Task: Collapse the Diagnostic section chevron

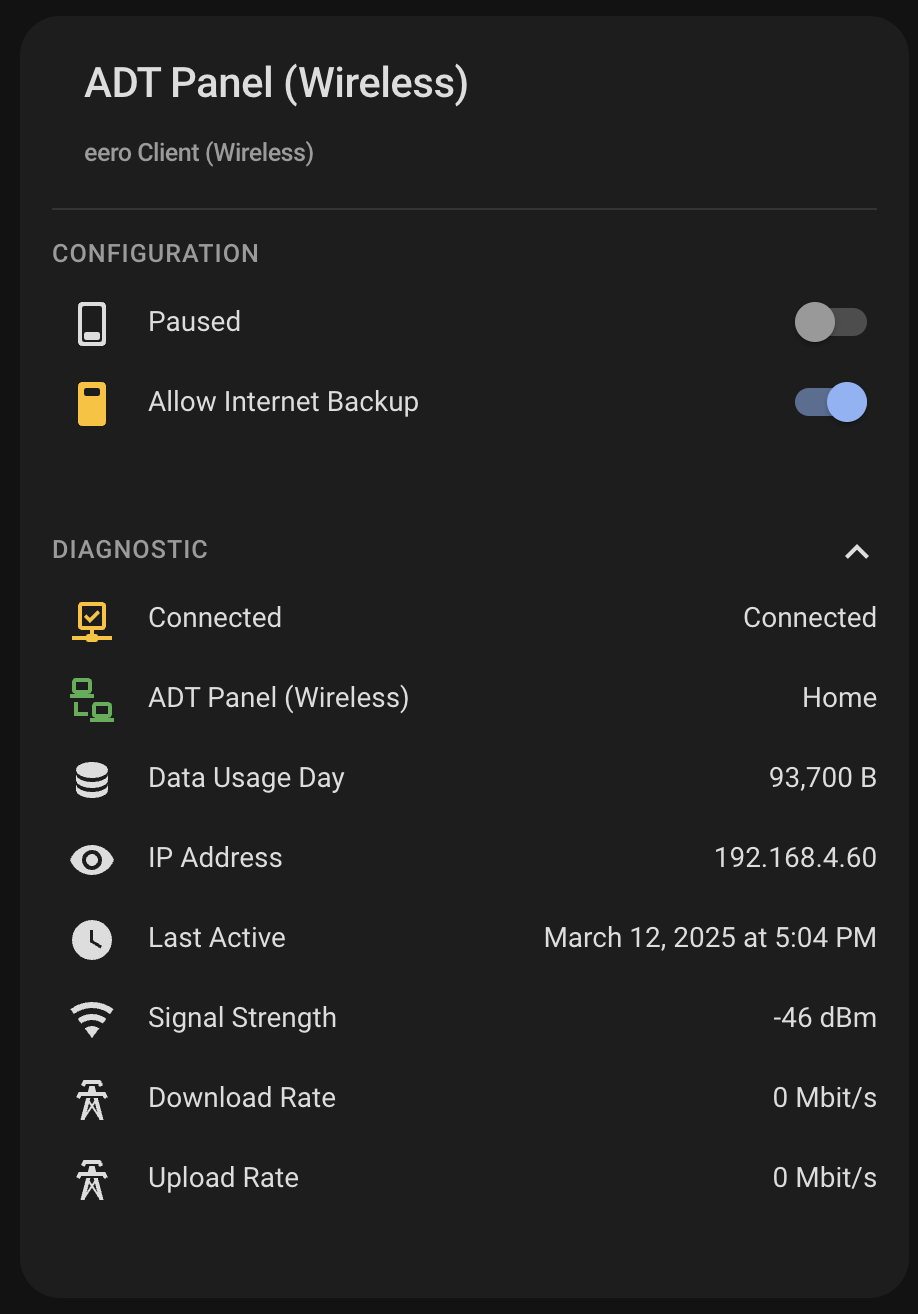Action: coord(856,551)
